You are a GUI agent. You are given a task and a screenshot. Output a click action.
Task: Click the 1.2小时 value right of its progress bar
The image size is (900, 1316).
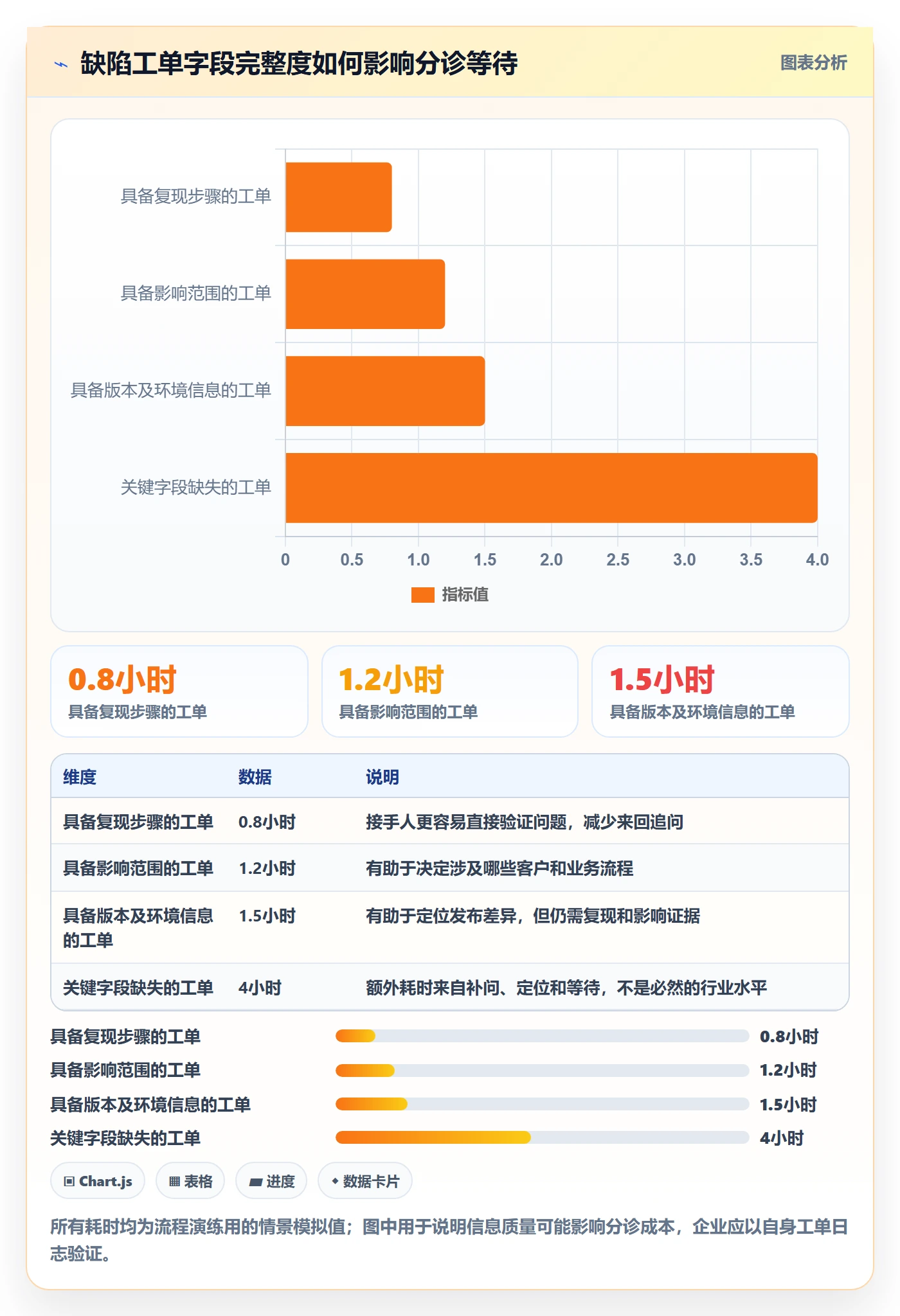[788, 1070]
